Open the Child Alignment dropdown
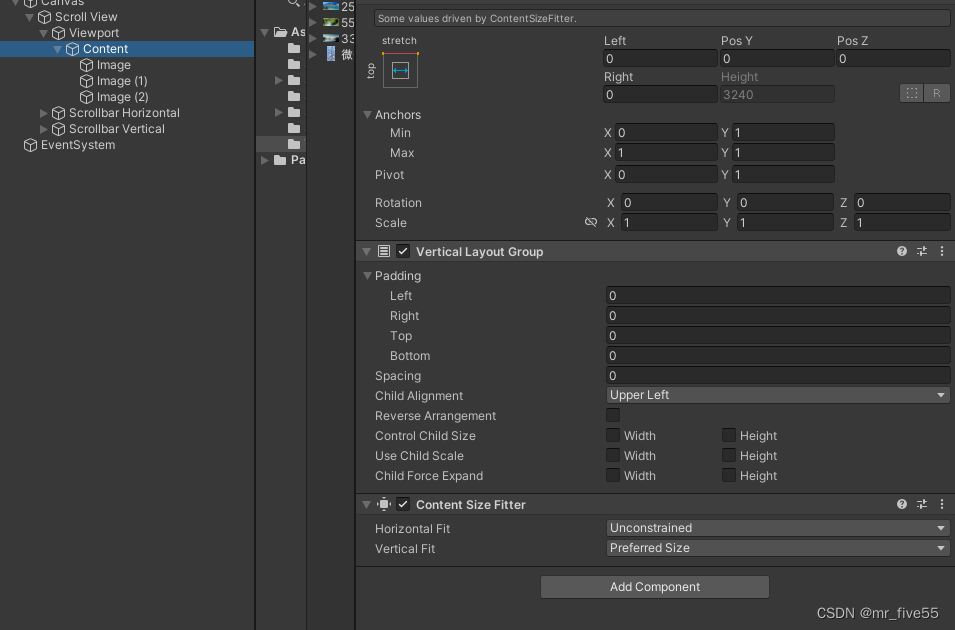This screenshot has height=630, width=955. point(777,395)
